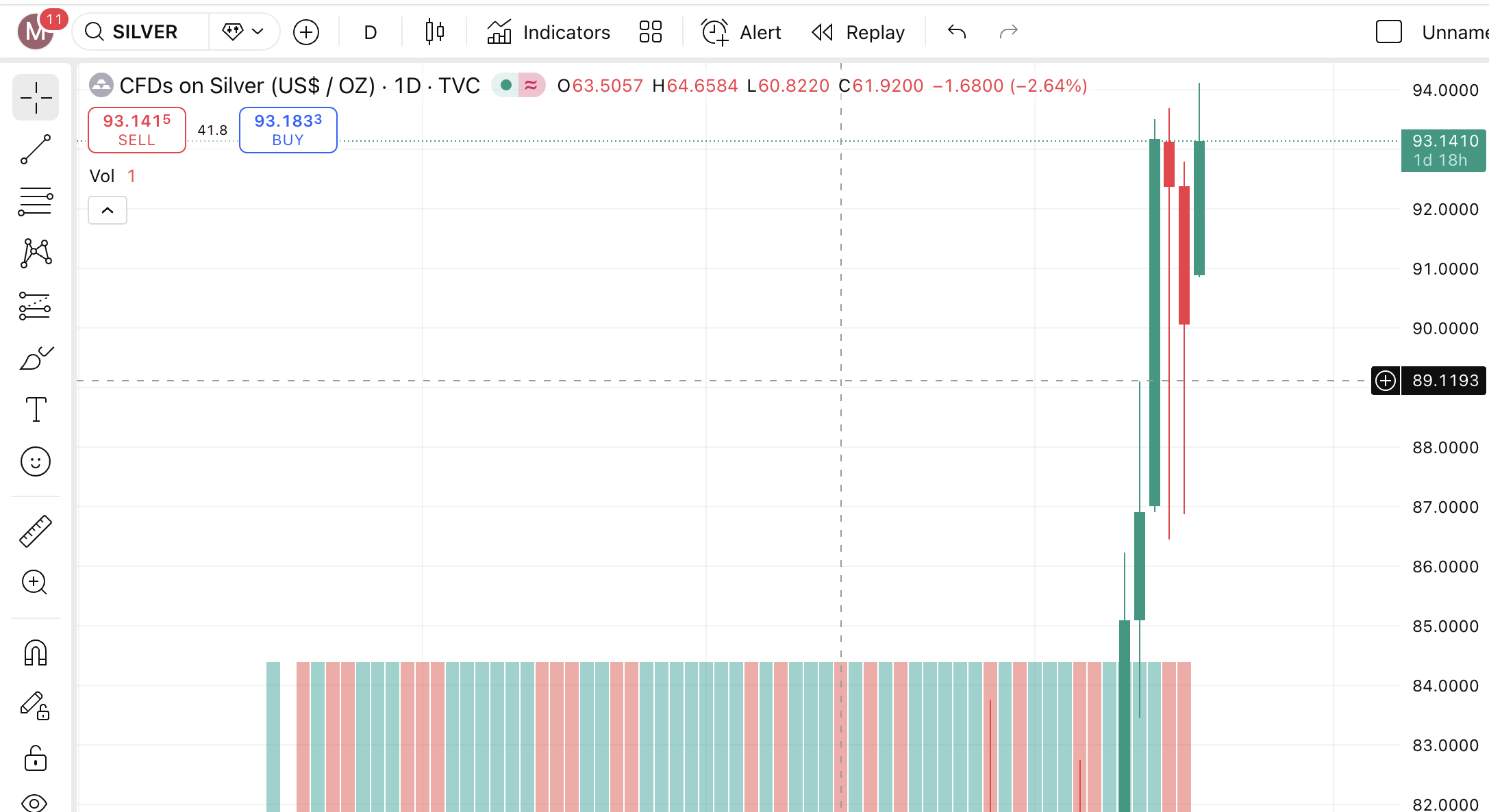Select the brush drawing tool
1489x812 pixels.
(36, 358)
